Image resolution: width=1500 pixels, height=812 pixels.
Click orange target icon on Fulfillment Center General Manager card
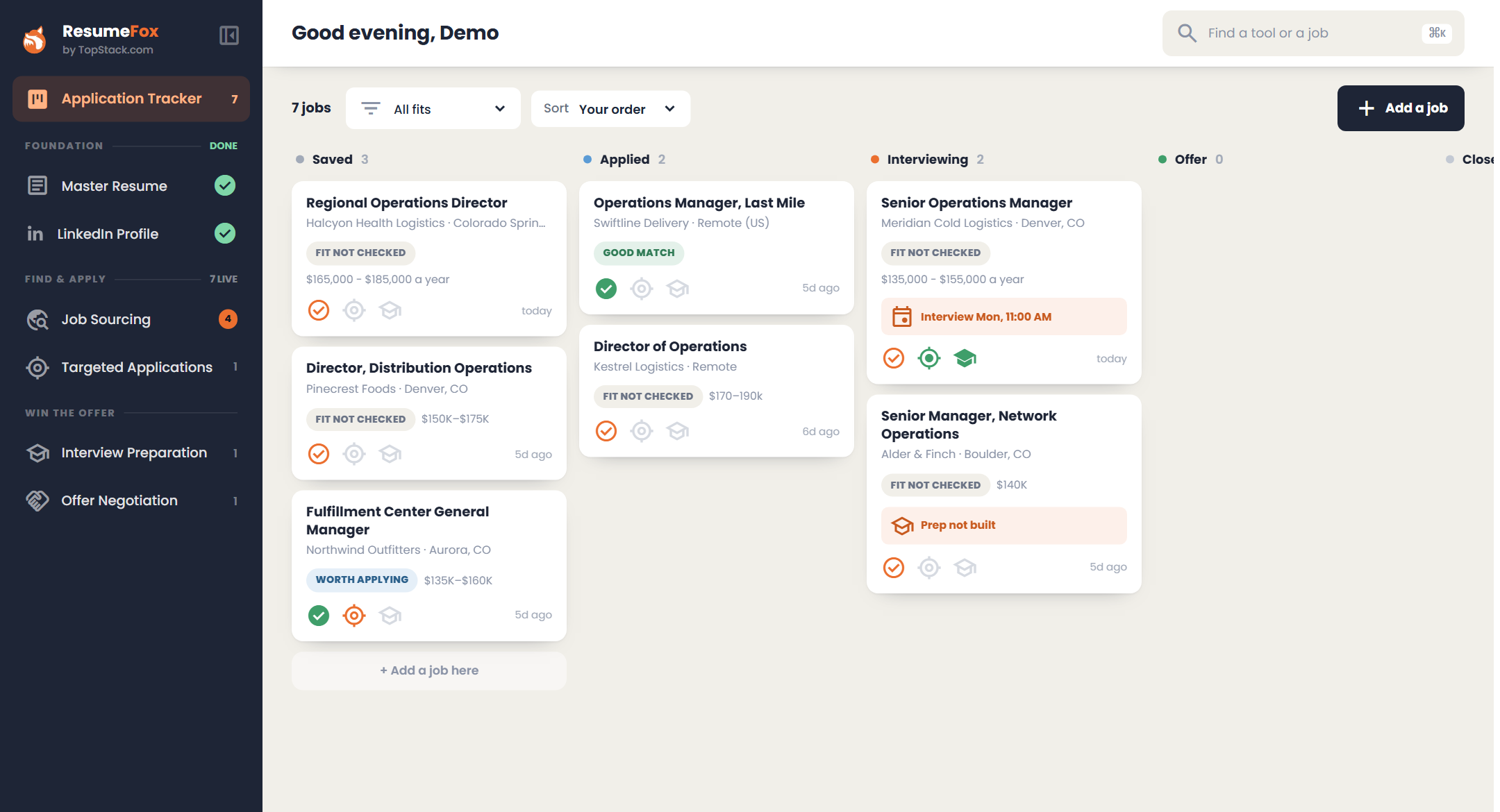tap(354, 615)
